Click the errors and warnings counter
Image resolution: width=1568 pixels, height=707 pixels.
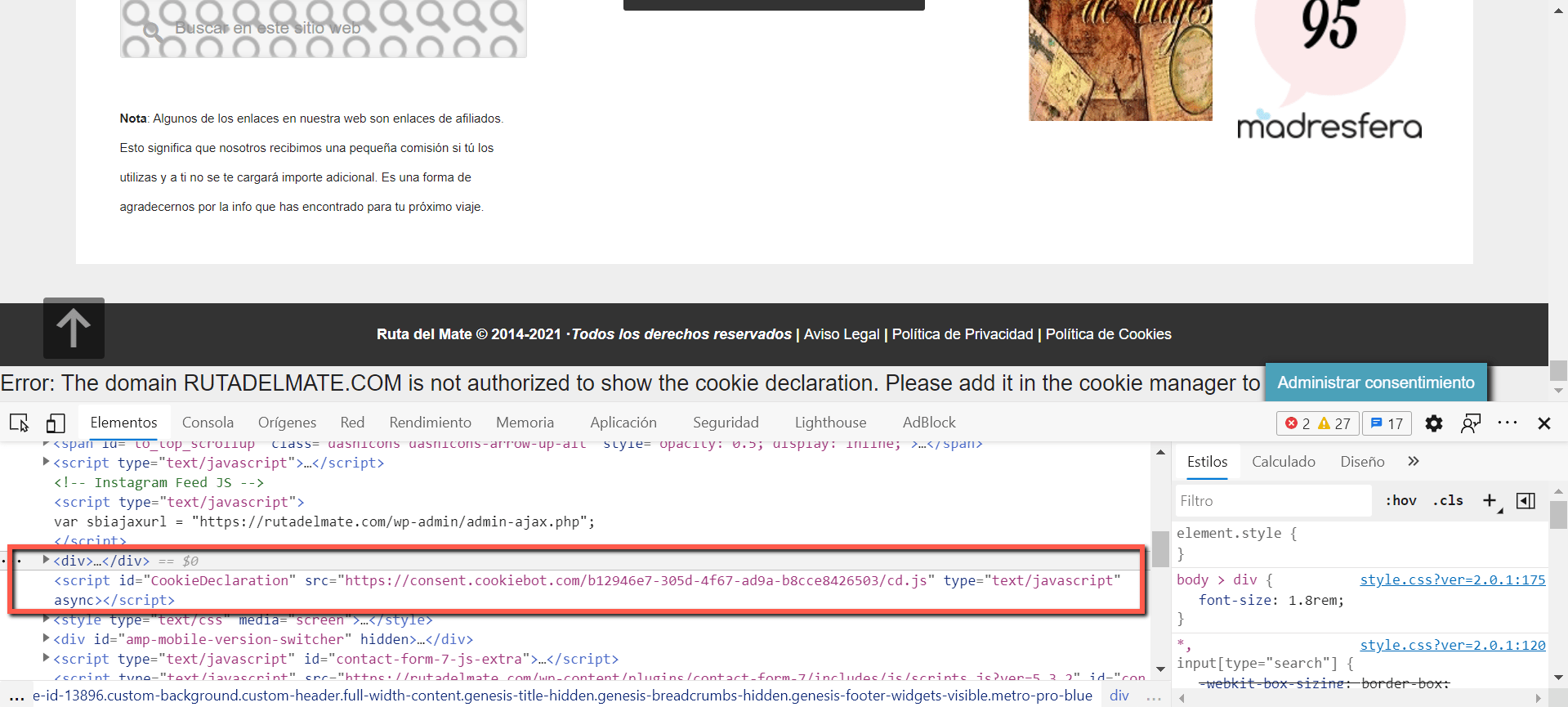click(1318, 423)
